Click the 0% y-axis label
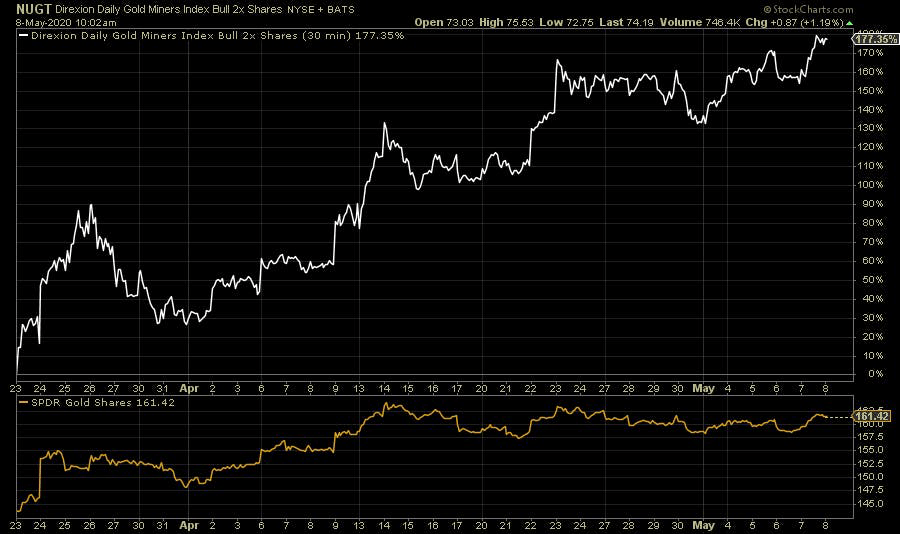 [876, 374]
